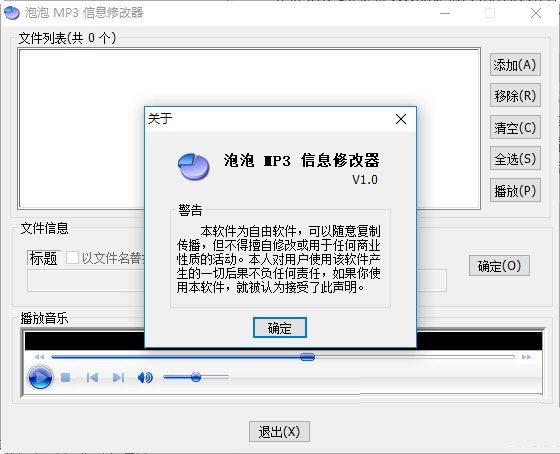The image size is (560, 454).
Task: Click 清空(C) to clear the list
Action: point(515,127)
